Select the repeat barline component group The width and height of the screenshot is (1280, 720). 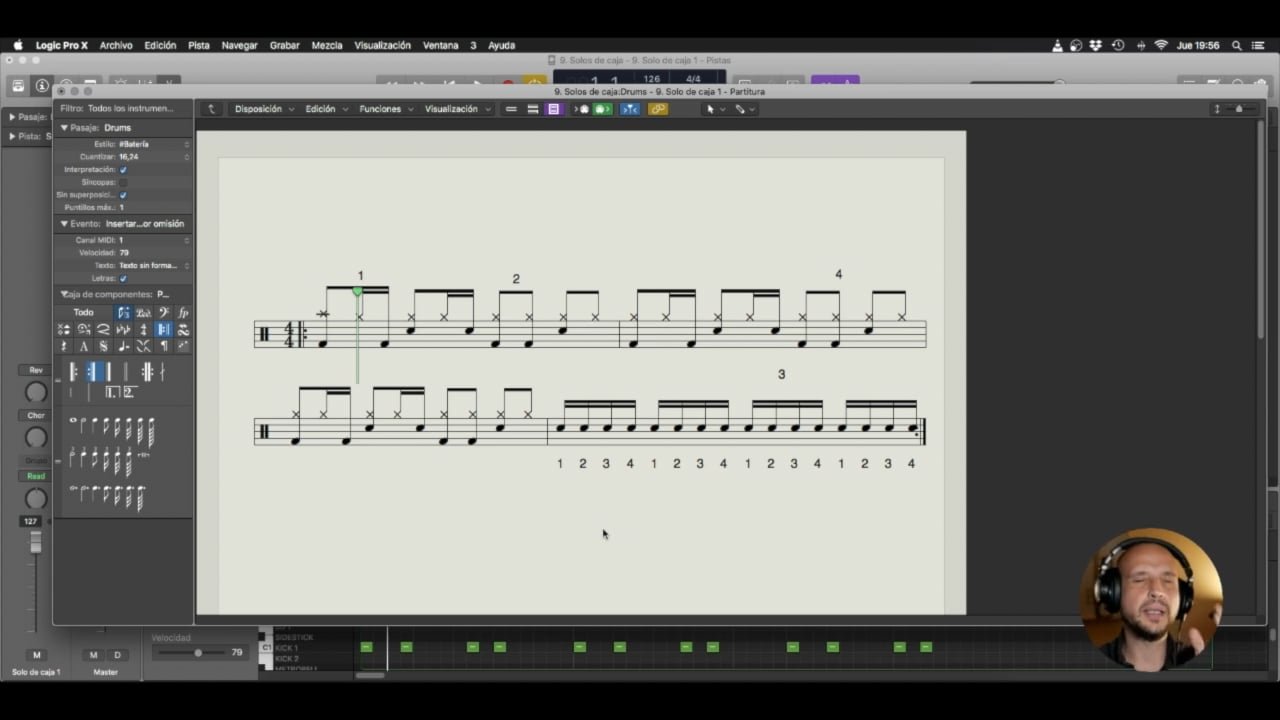(163, 330)
